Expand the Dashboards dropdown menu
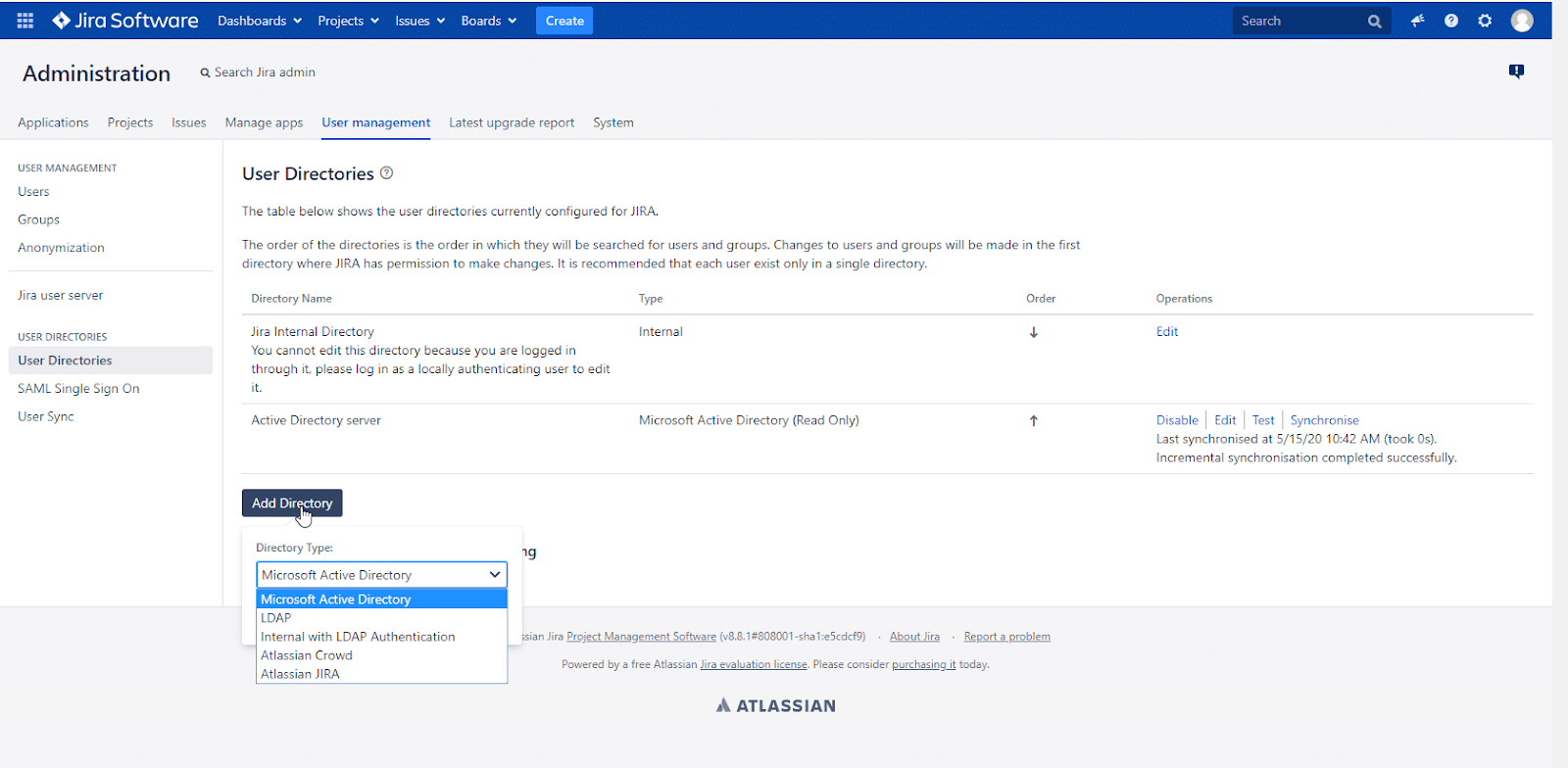The width and height of the screenshot is (1568, 768). pyautogui.click(x=260, y=21)
